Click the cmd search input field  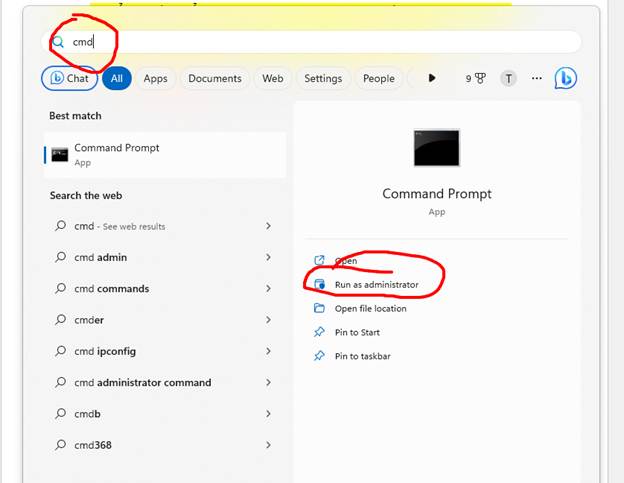(x=311, y=42)
